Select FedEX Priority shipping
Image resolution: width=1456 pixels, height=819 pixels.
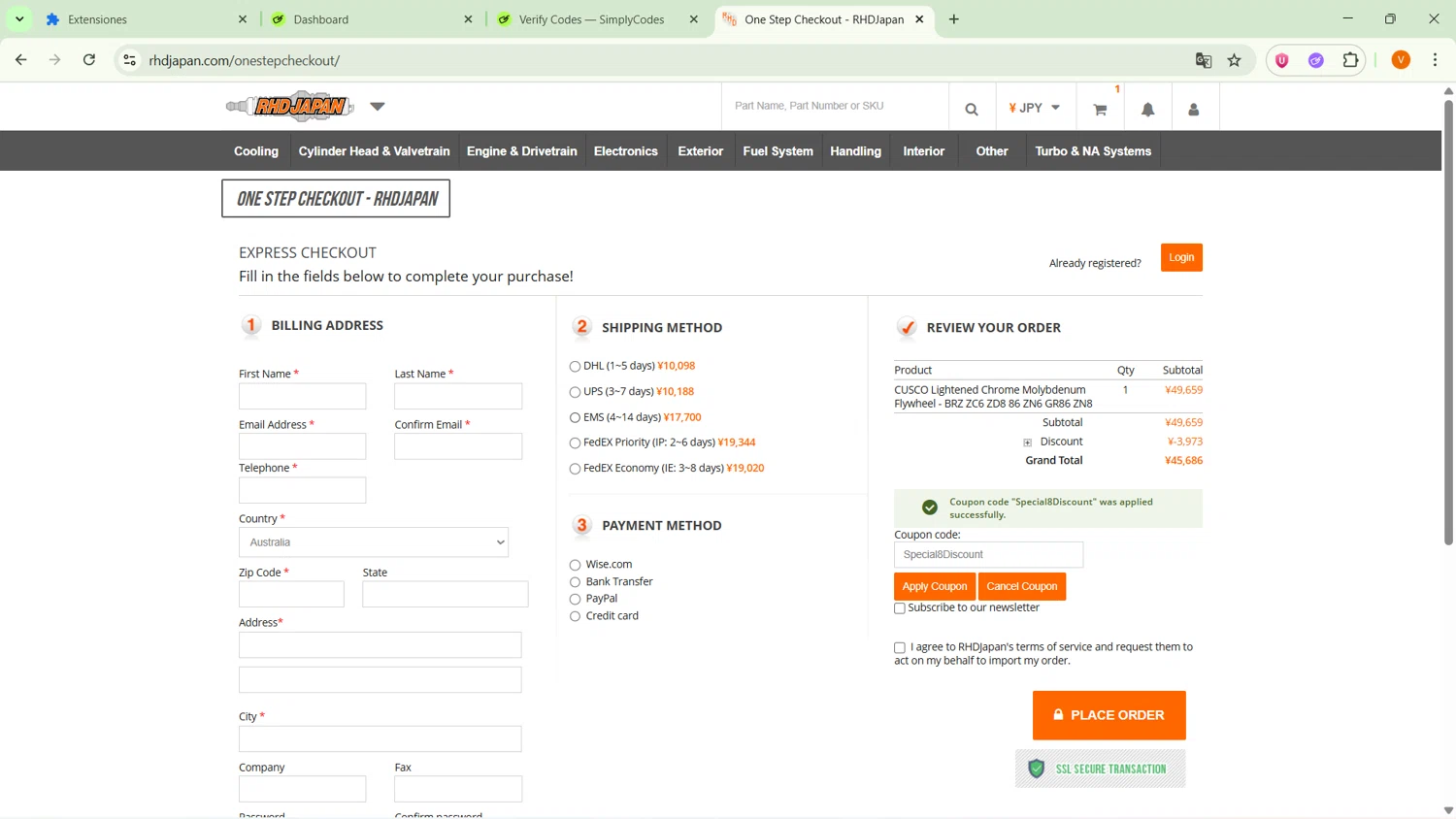tap(575, 443)
